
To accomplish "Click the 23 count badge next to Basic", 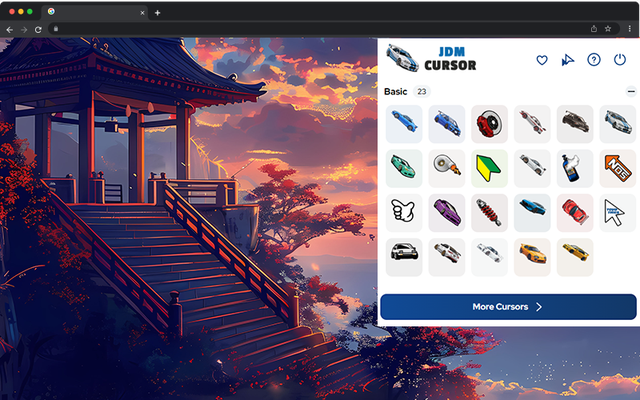I will [x=422, y=91].
